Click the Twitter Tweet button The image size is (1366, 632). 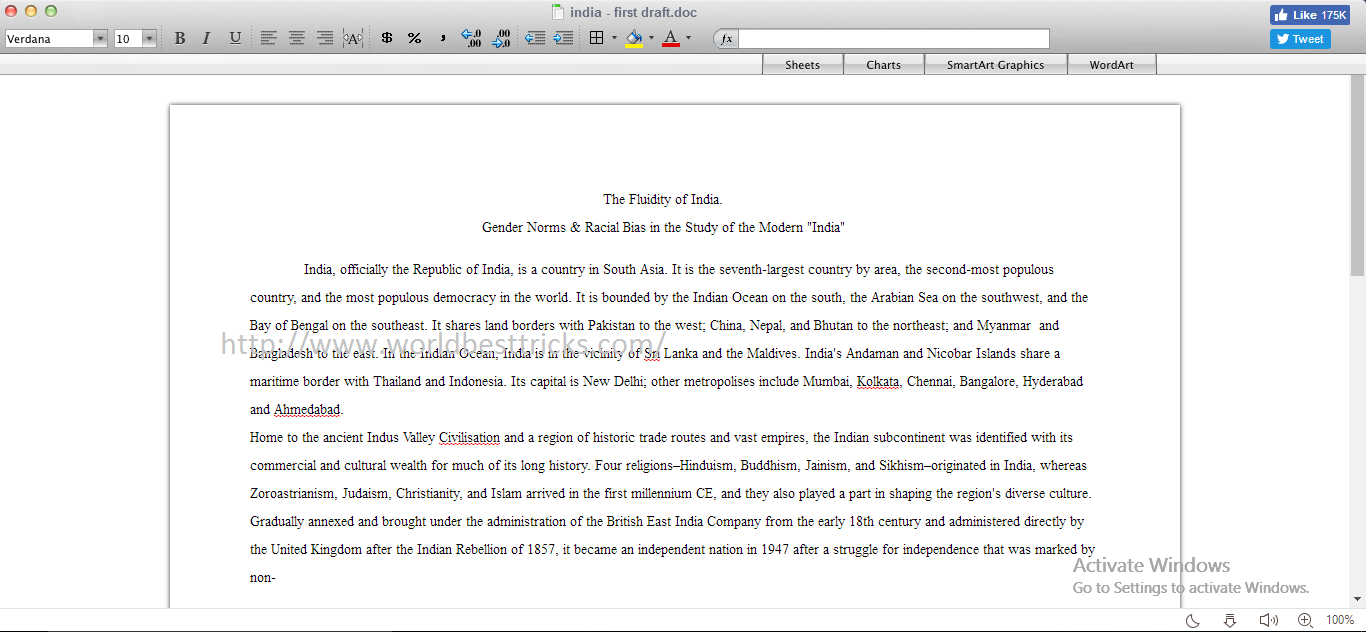click(1300, 39)
